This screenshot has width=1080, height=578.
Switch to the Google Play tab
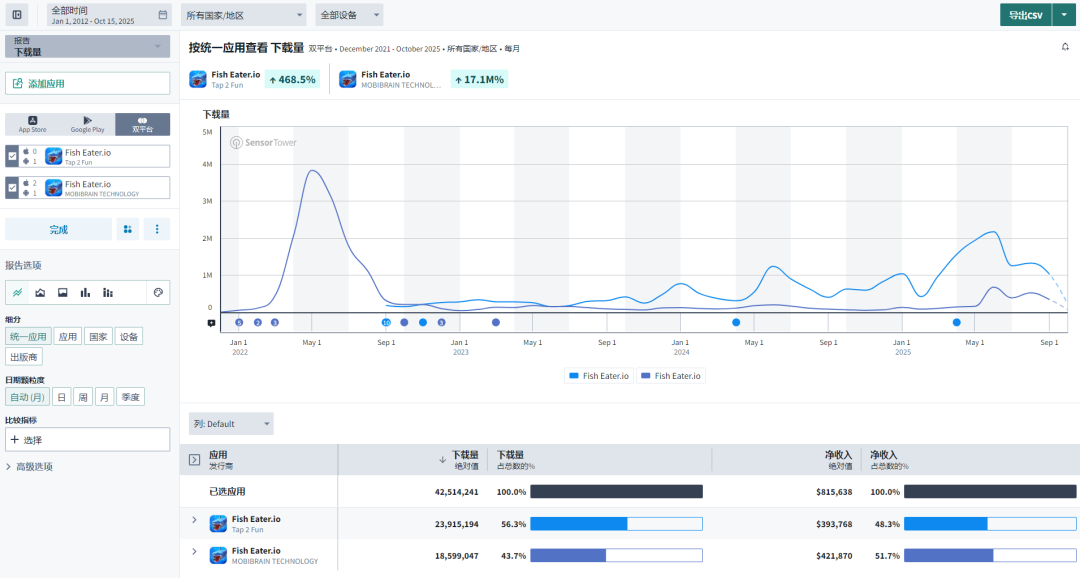(x=87, y=124)
